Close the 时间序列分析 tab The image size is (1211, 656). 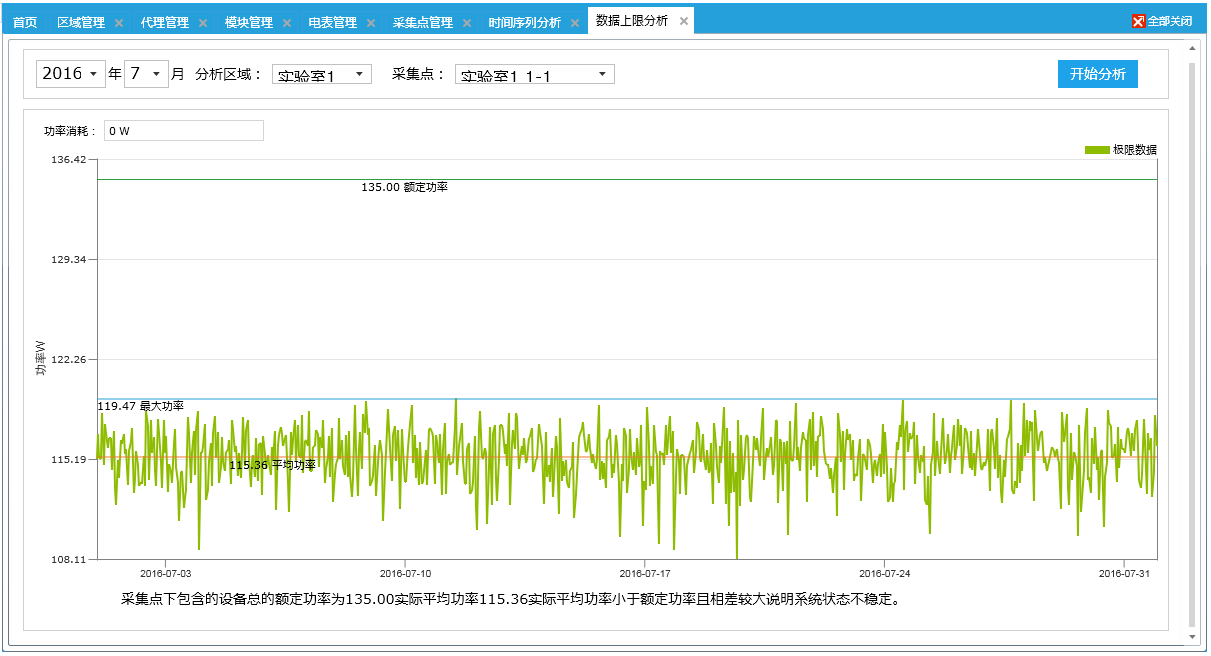(x=575, y=23)
